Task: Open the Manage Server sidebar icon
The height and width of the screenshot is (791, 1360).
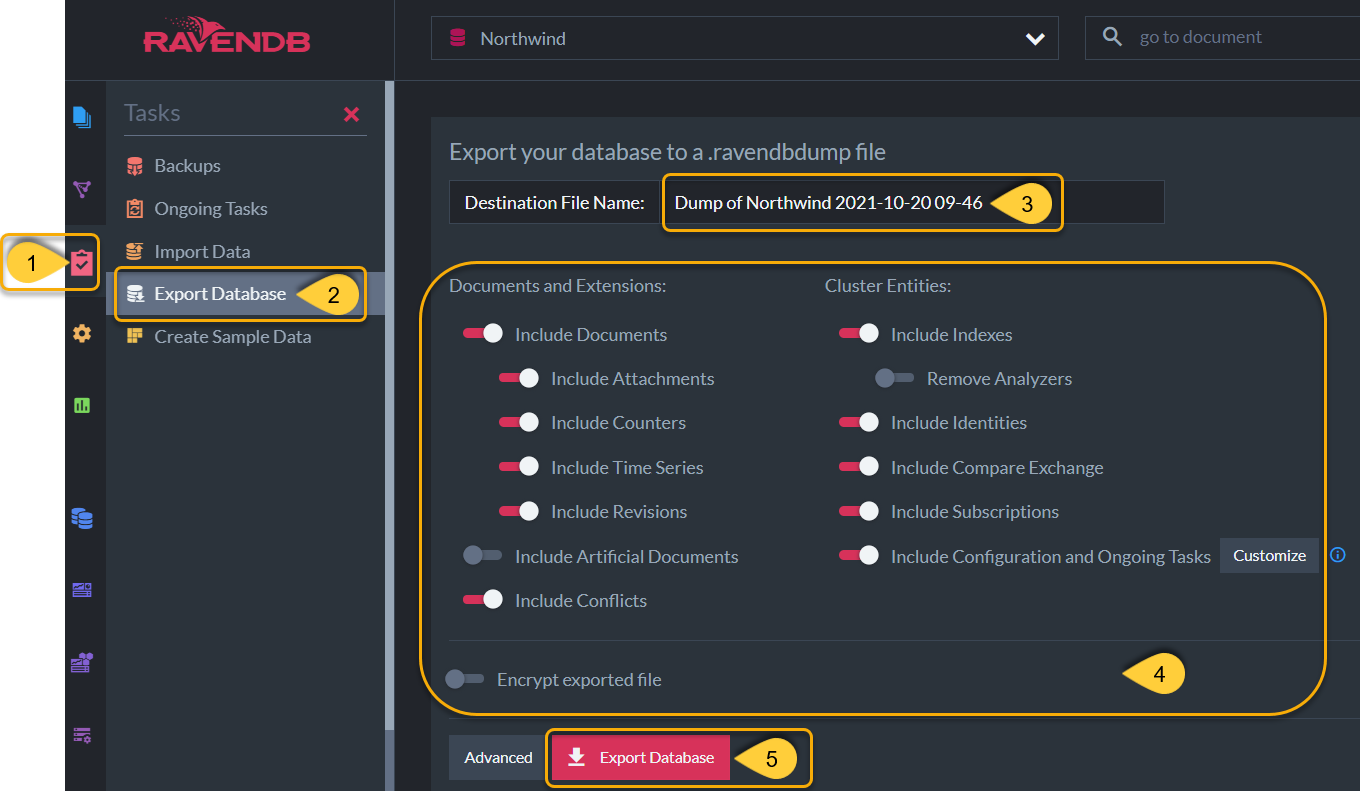Action: point(82,735)
